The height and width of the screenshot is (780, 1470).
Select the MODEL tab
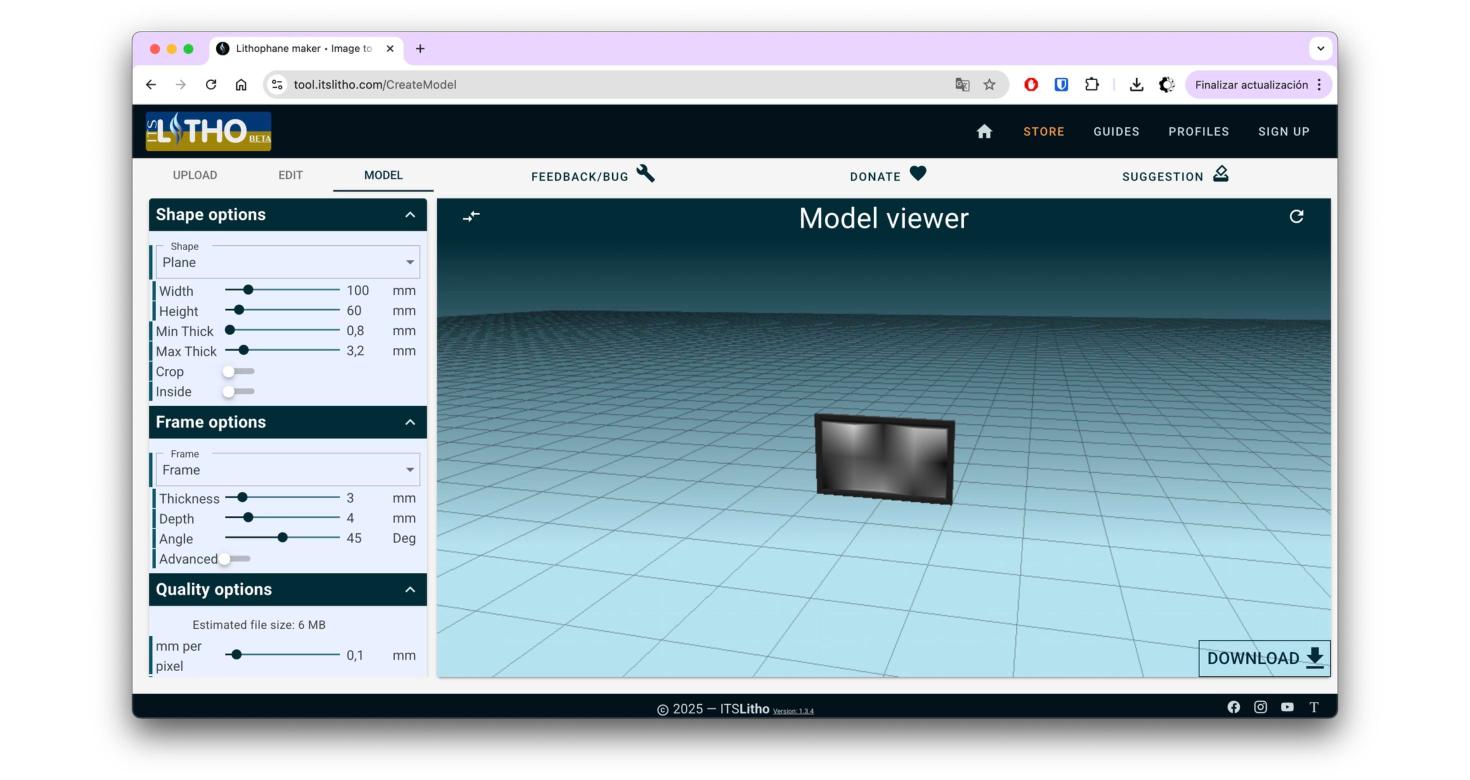pyautogui.click(x=383, y=175)
